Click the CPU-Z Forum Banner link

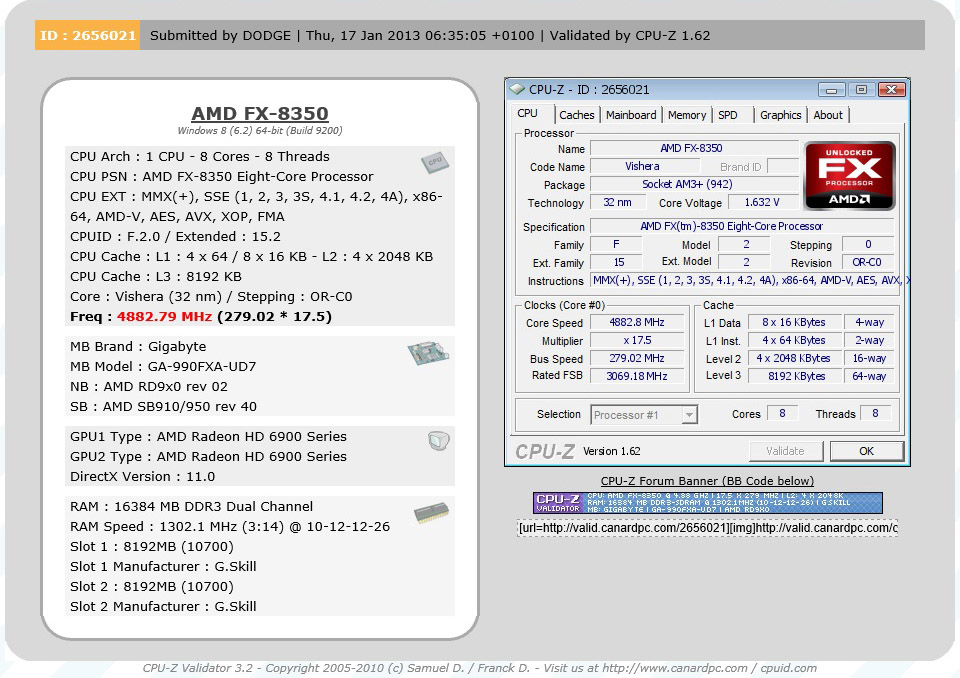(x=707, y=481)
